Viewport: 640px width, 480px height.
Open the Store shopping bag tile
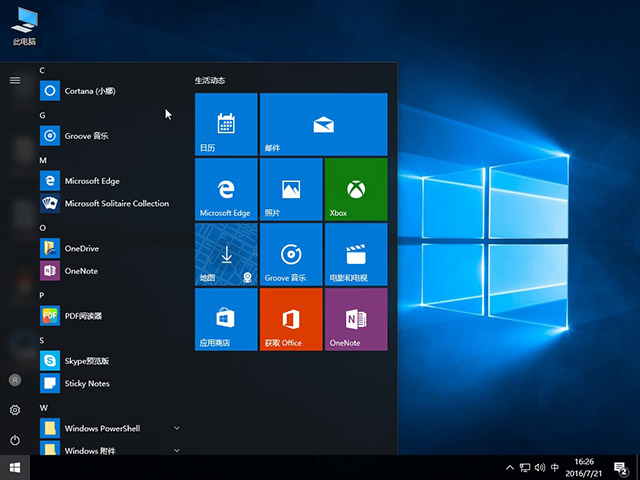226,319
